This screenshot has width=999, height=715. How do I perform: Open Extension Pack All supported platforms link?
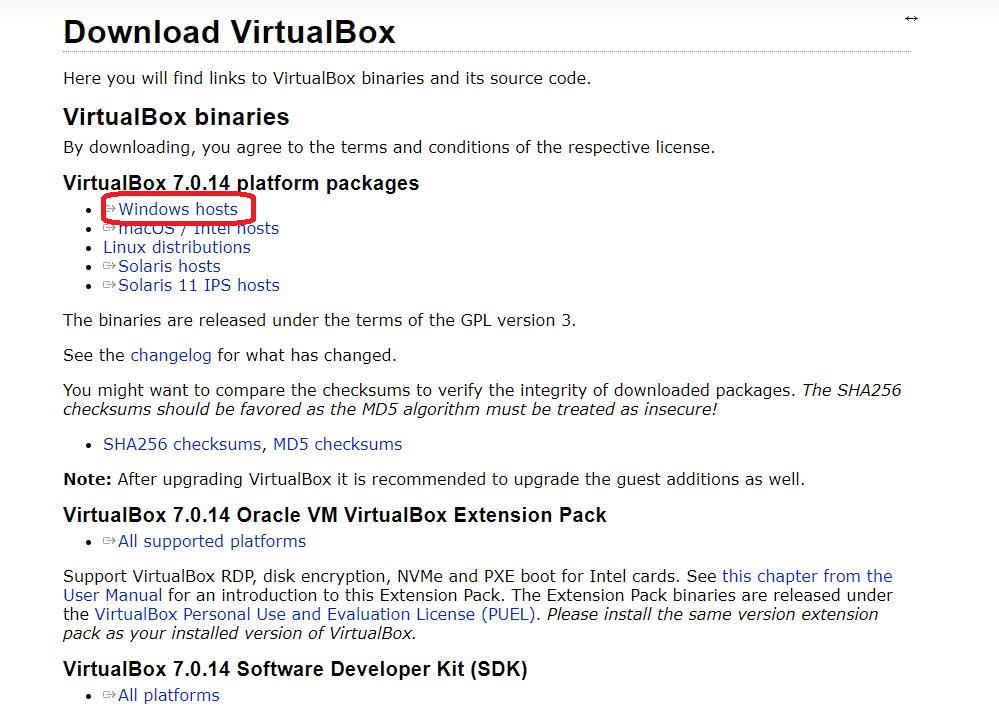pyautogui.click(x=212, y=541)
